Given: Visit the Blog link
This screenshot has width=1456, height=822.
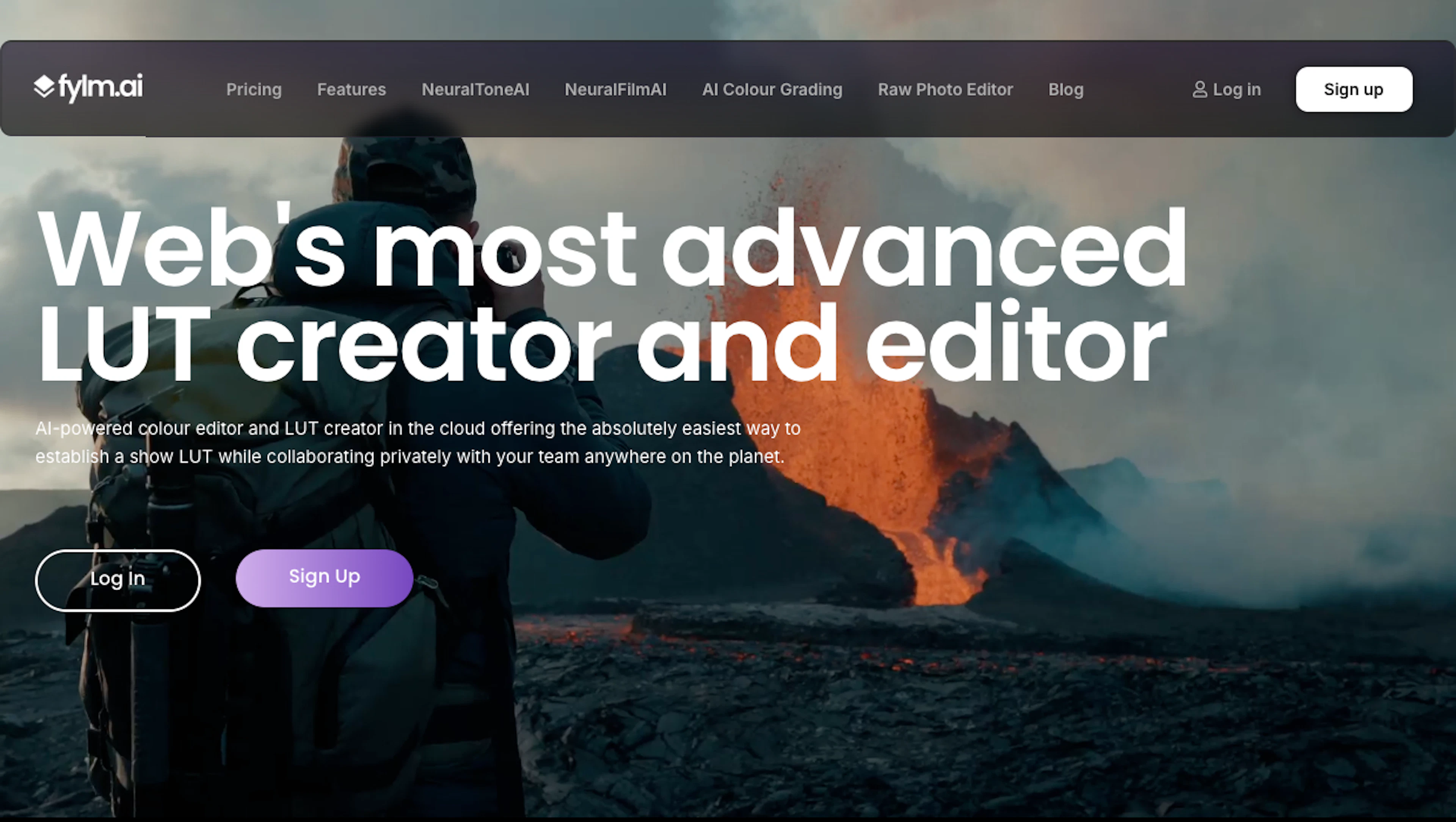Looking at the screenshot, I should 1065,89.
